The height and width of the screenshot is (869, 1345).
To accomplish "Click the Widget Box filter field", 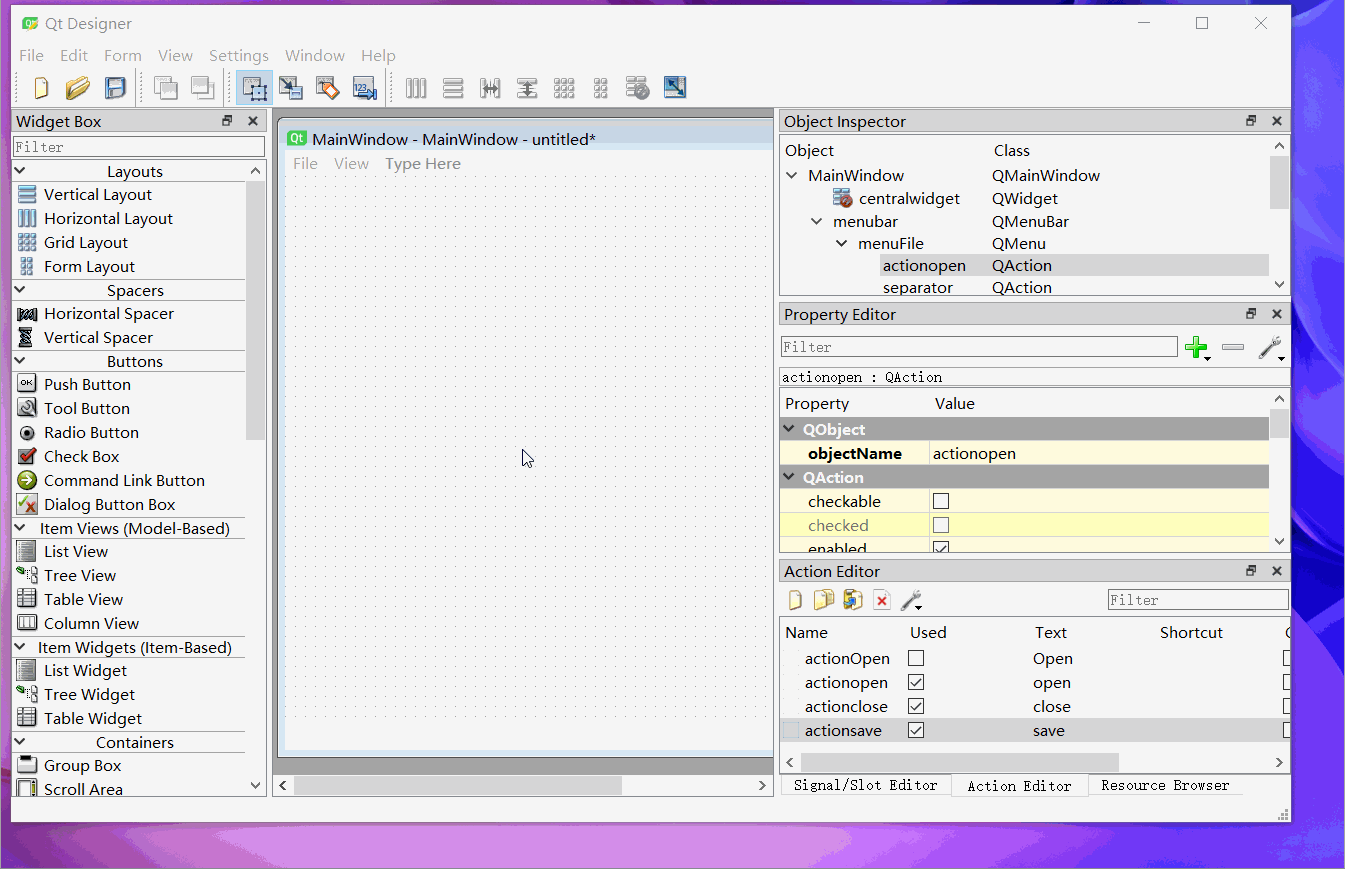I will [x=139, y=147].
